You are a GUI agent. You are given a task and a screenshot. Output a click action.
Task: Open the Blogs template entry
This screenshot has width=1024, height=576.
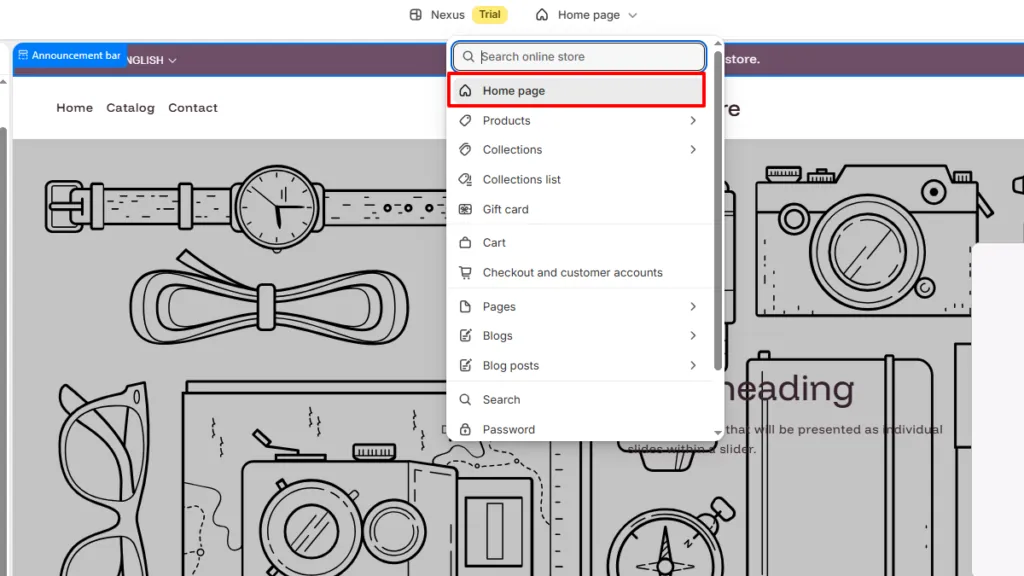[576, 336]
